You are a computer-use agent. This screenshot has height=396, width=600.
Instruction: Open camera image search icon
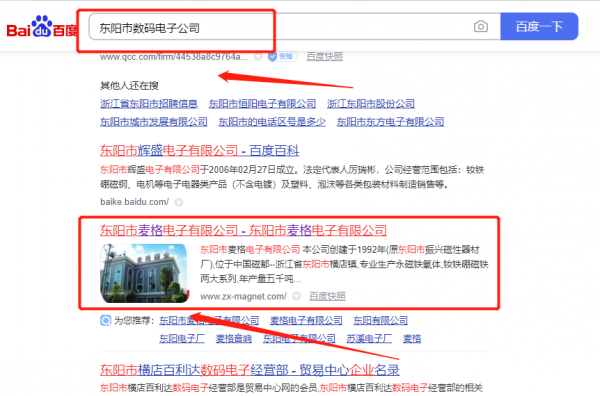click(x=481, y=26)
